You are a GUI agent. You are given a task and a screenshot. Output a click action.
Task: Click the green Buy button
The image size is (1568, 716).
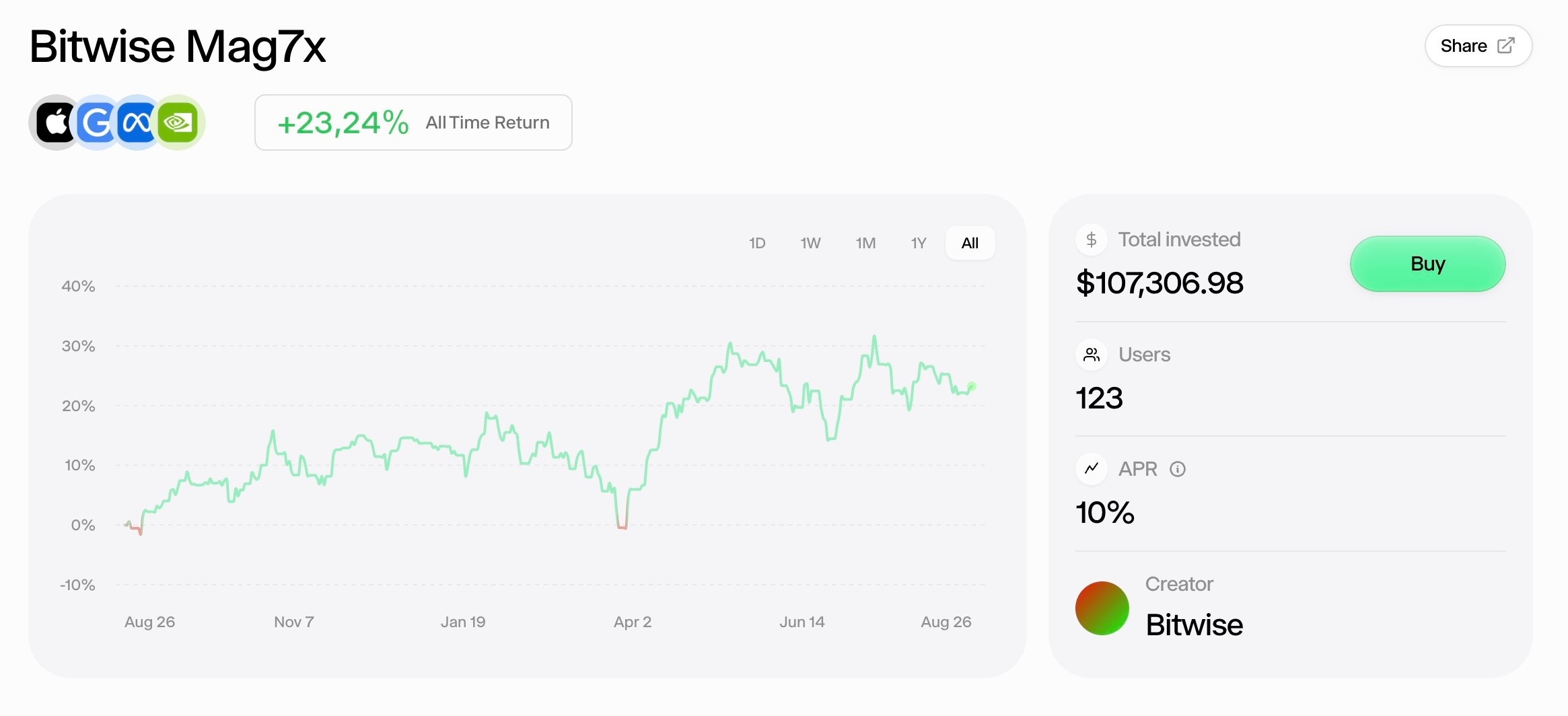click(1427, 264)
